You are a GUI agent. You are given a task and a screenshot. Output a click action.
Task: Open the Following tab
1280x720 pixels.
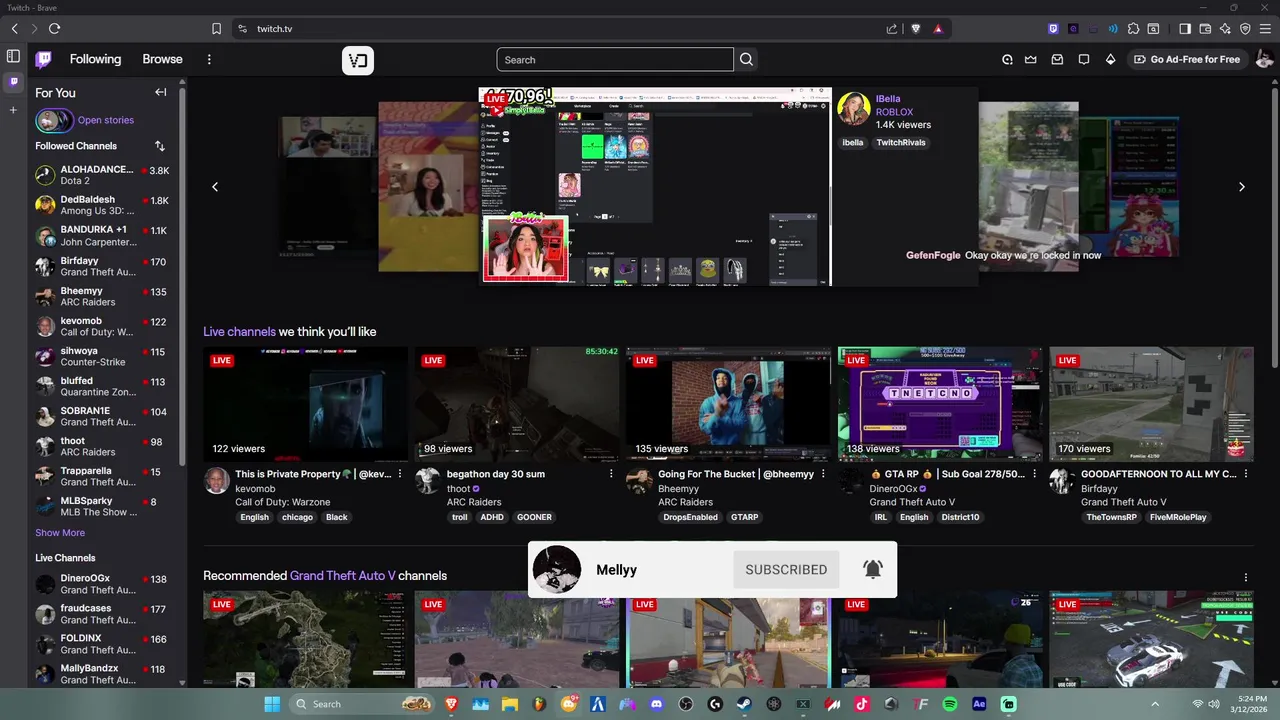95,59
